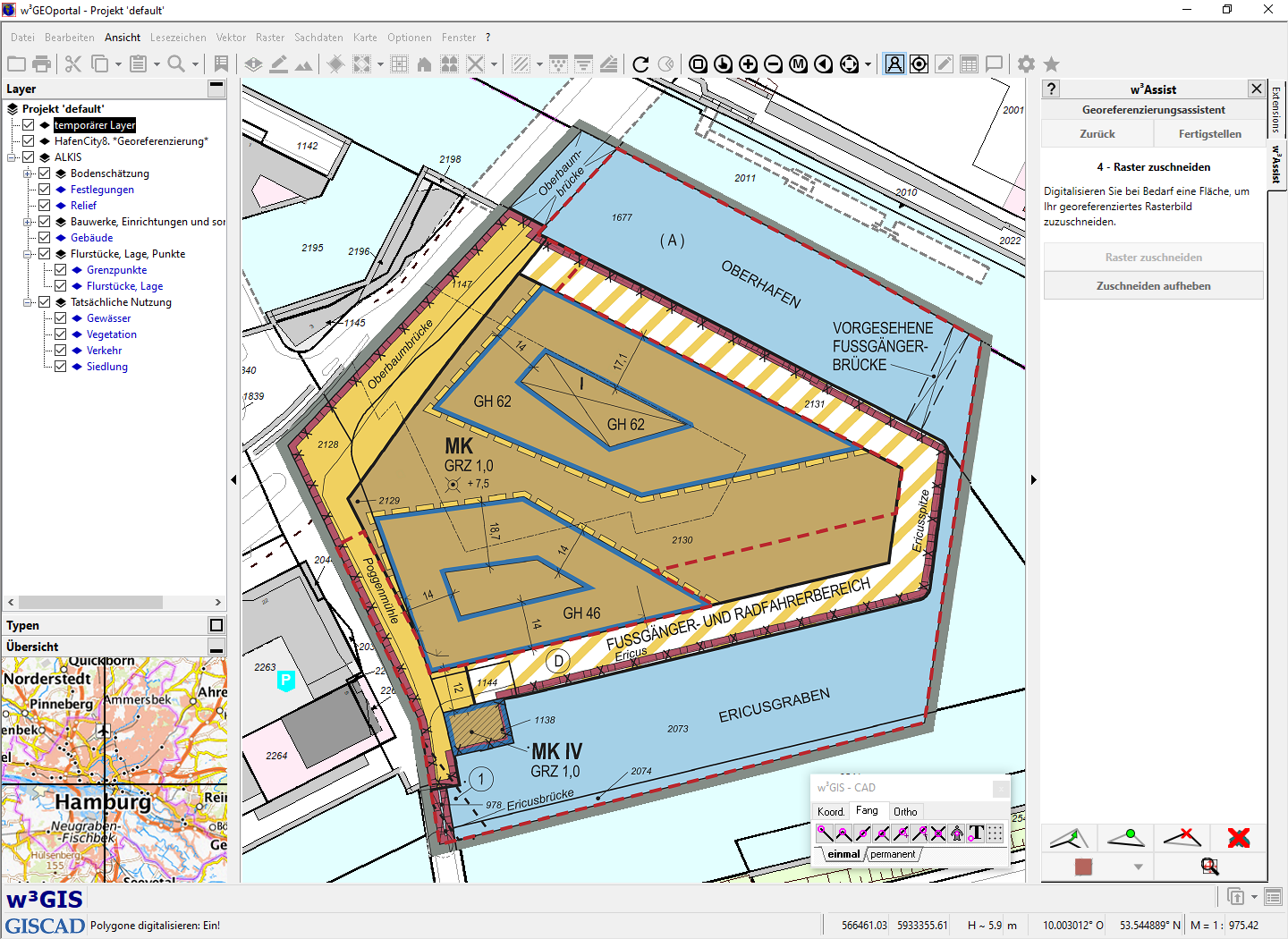Image resolution: width=1288 pixels, height=939 pixels.
Task: Click the 'Zuschneiden aufheben' button
Action: [1154, 285]
